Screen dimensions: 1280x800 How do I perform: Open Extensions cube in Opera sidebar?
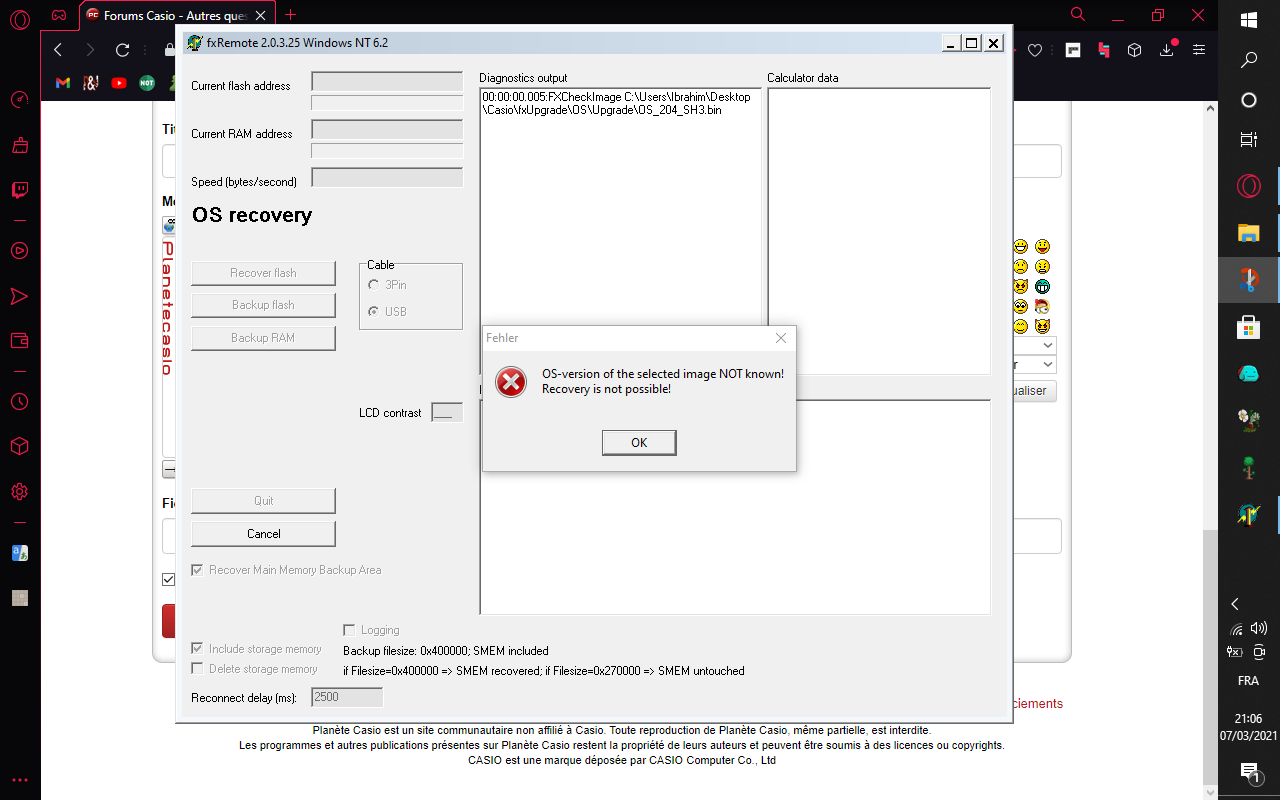[20, 446]
